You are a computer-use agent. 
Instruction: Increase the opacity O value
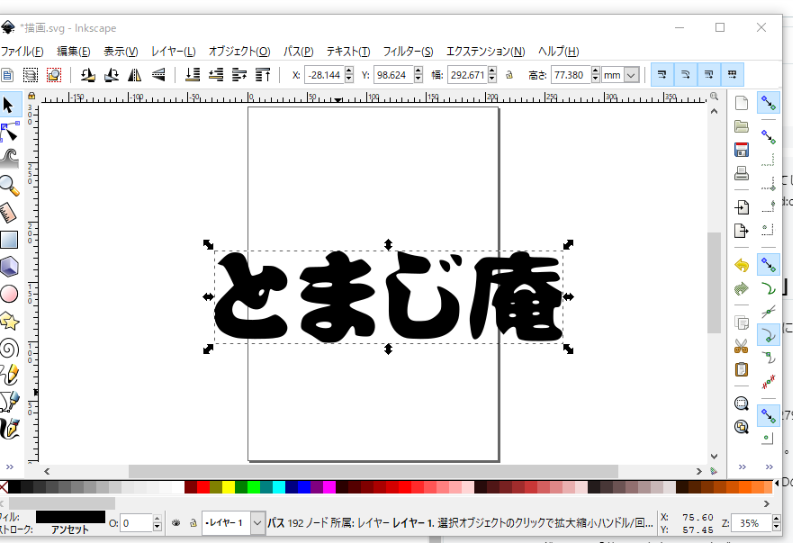click(x=157, y=519)
